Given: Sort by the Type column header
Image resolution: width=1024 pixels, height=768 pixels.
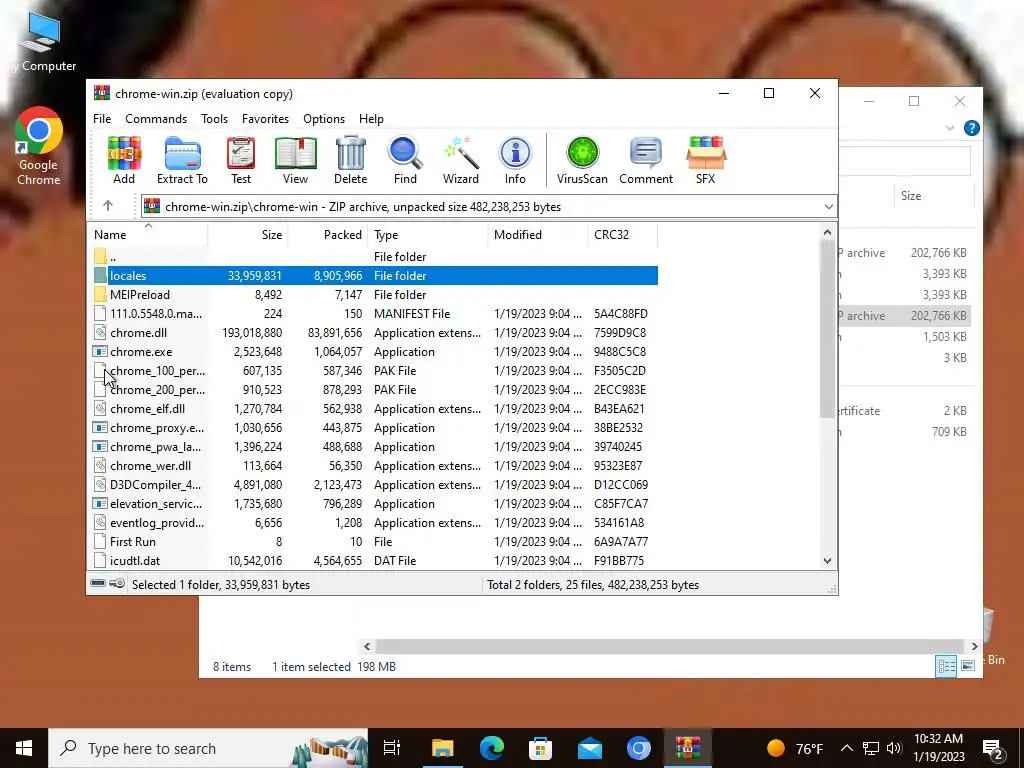Looking at the screenshot, I should [x=428, y=234].
